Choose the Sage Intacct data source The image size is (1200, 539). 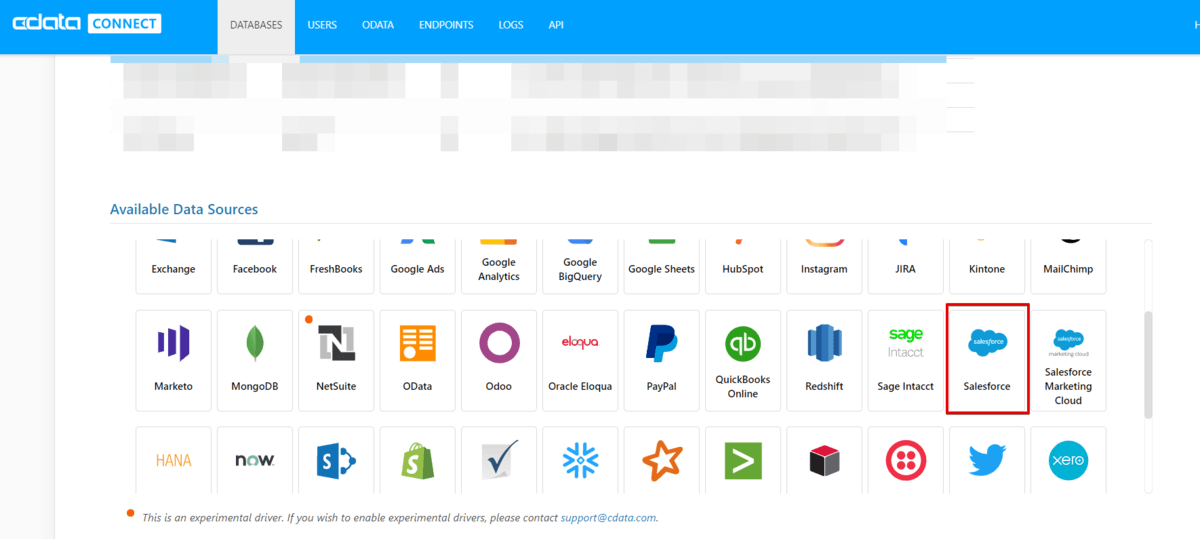[905, 360]
